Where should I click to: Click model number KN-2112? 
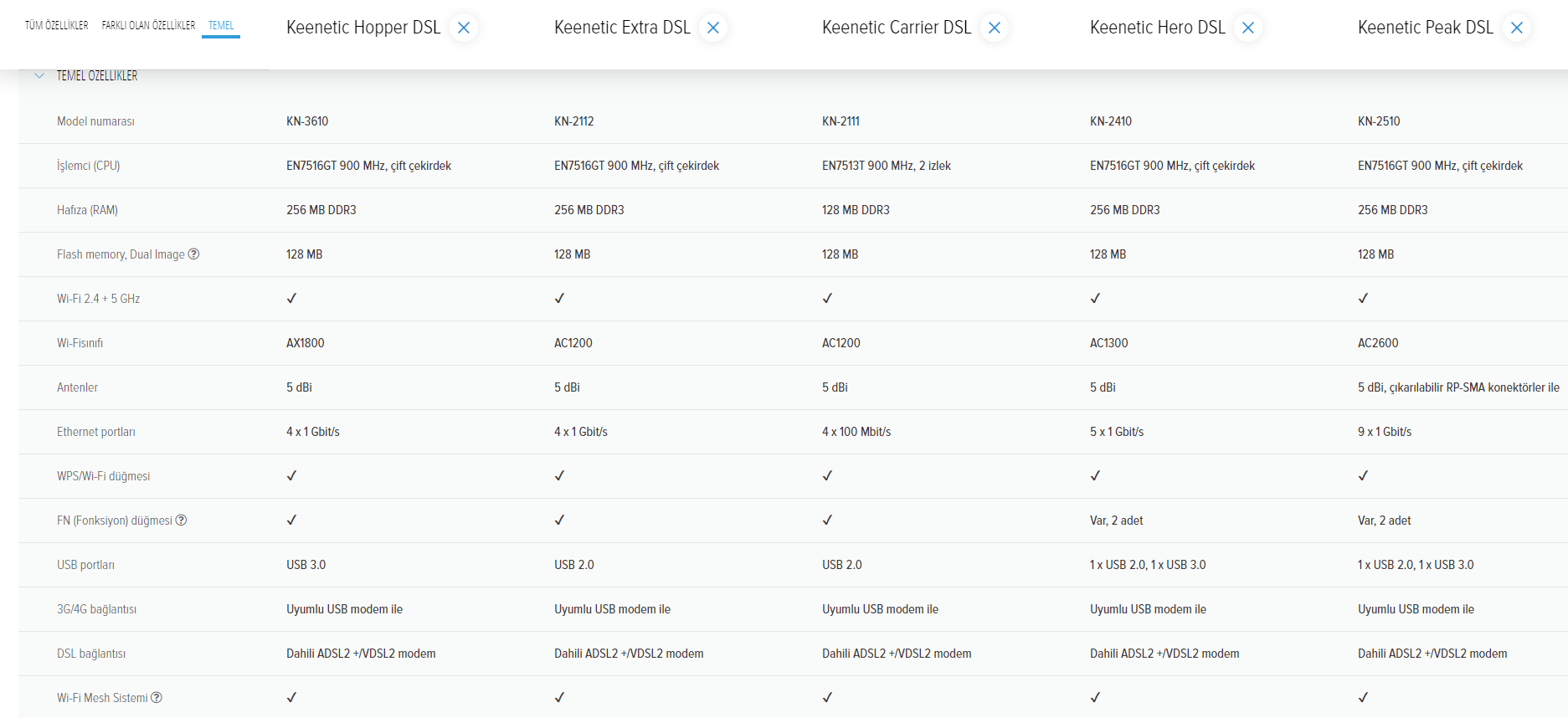[574, 121]
